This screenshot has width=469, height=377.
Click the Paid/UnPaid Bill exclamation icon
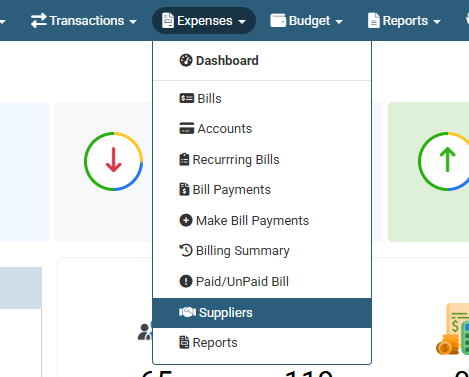tap(186, 281)
